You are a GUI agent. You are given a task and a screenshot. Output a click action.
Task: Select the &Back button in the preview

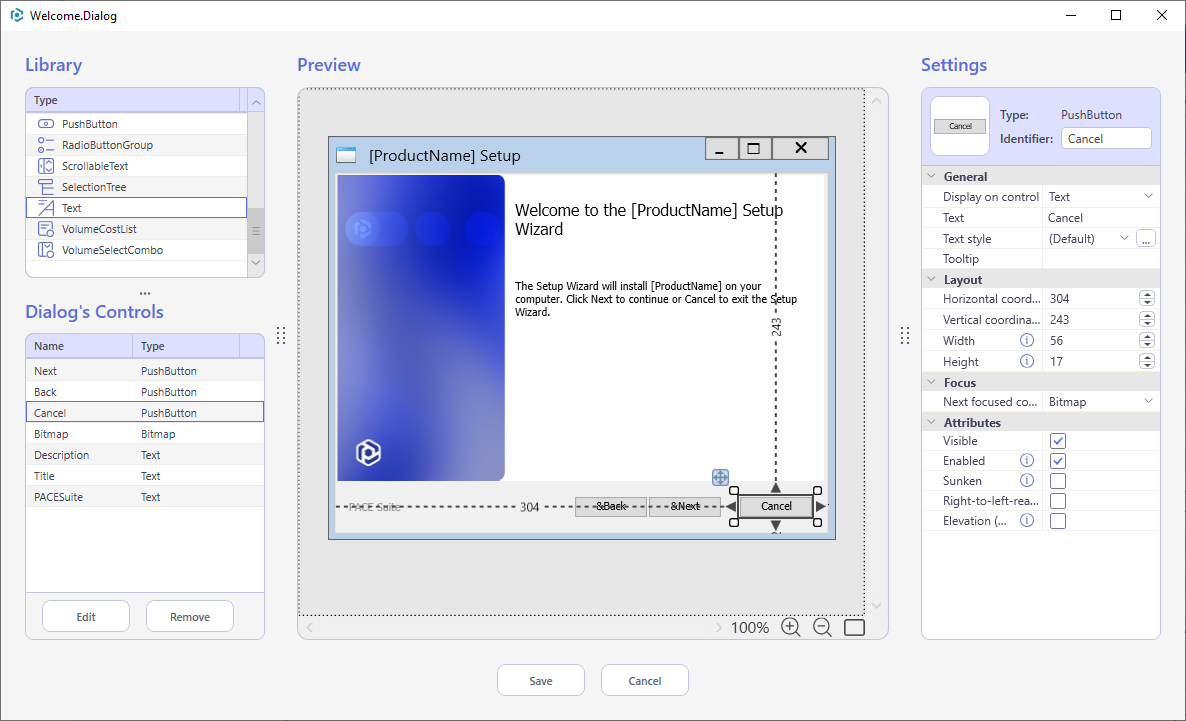[610, 506]
